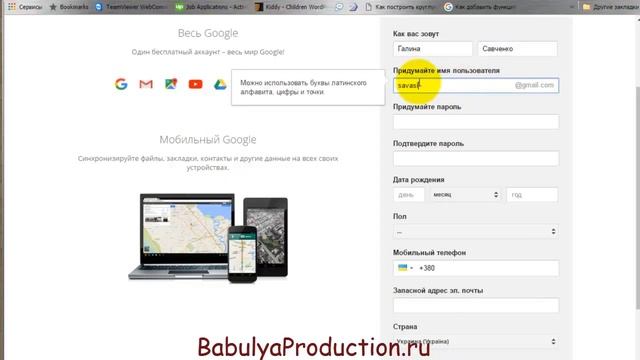Open the Как построить круглую bookmark
Image resolution: width=640 pixels, height=360 pixels.
coord(400,7)
